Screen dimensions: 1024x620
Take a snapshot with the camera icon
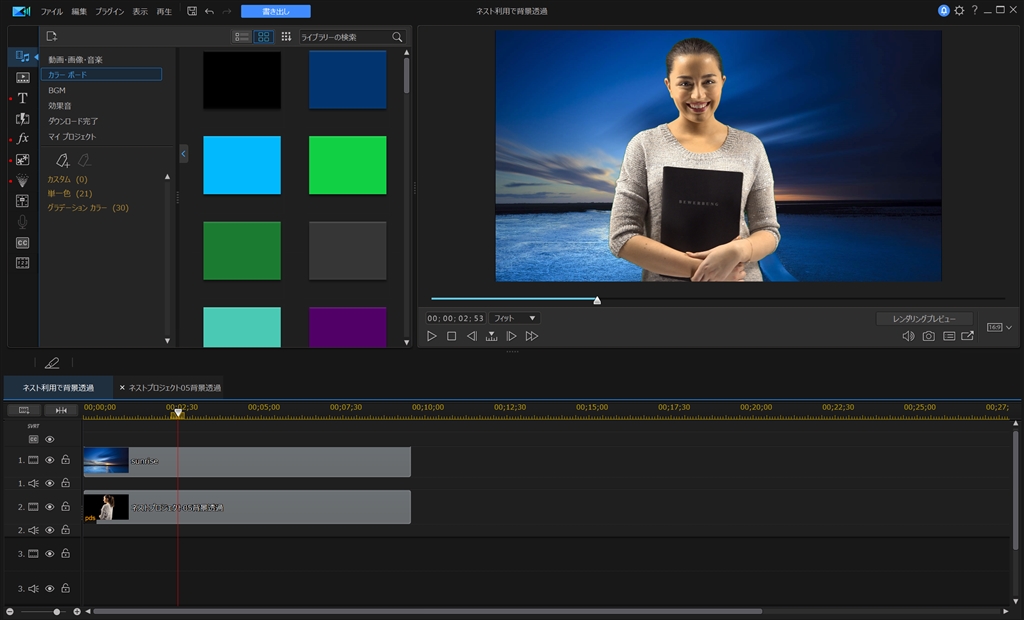tap(928, 336)
